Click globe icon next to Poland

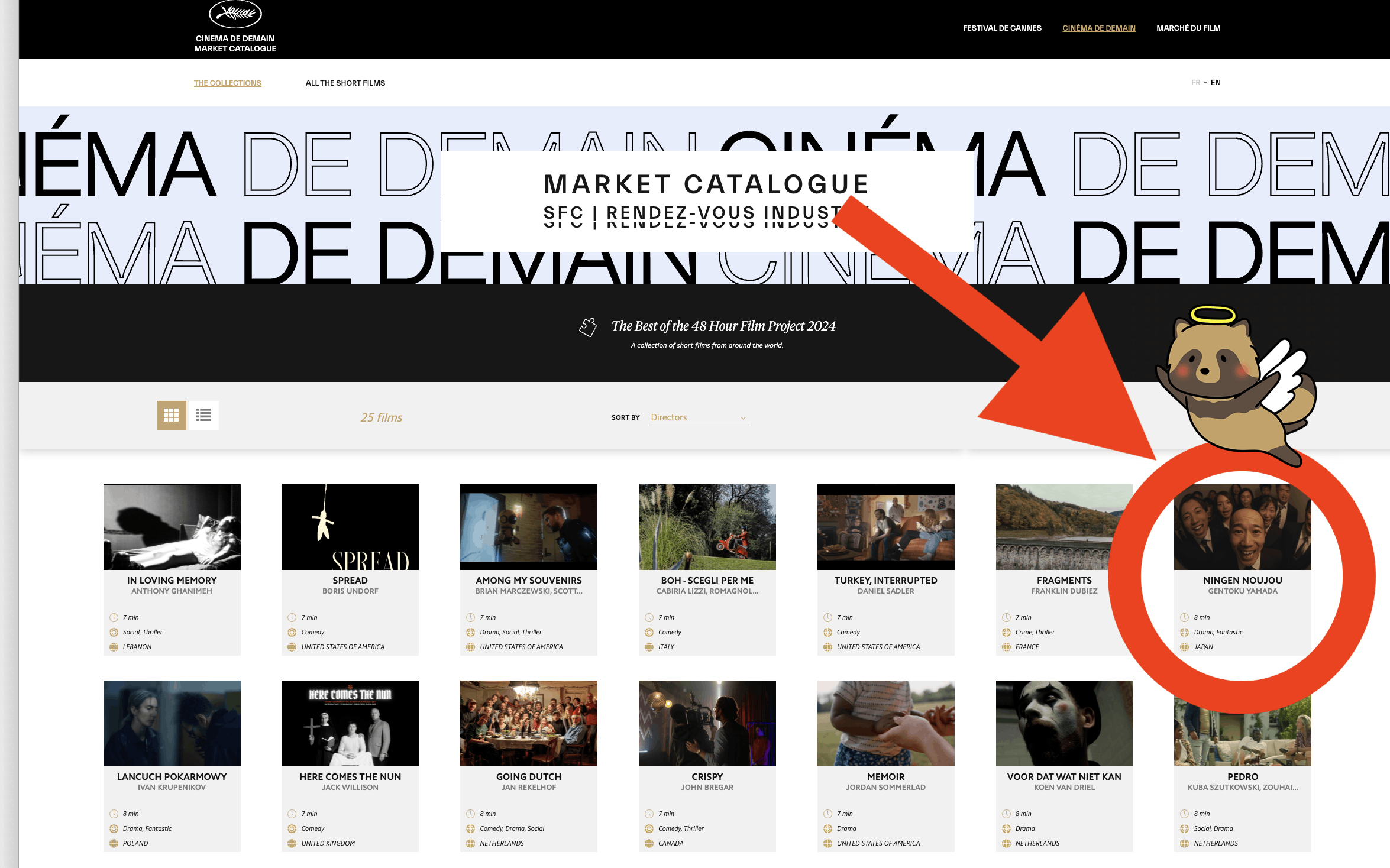pos(114,843)
